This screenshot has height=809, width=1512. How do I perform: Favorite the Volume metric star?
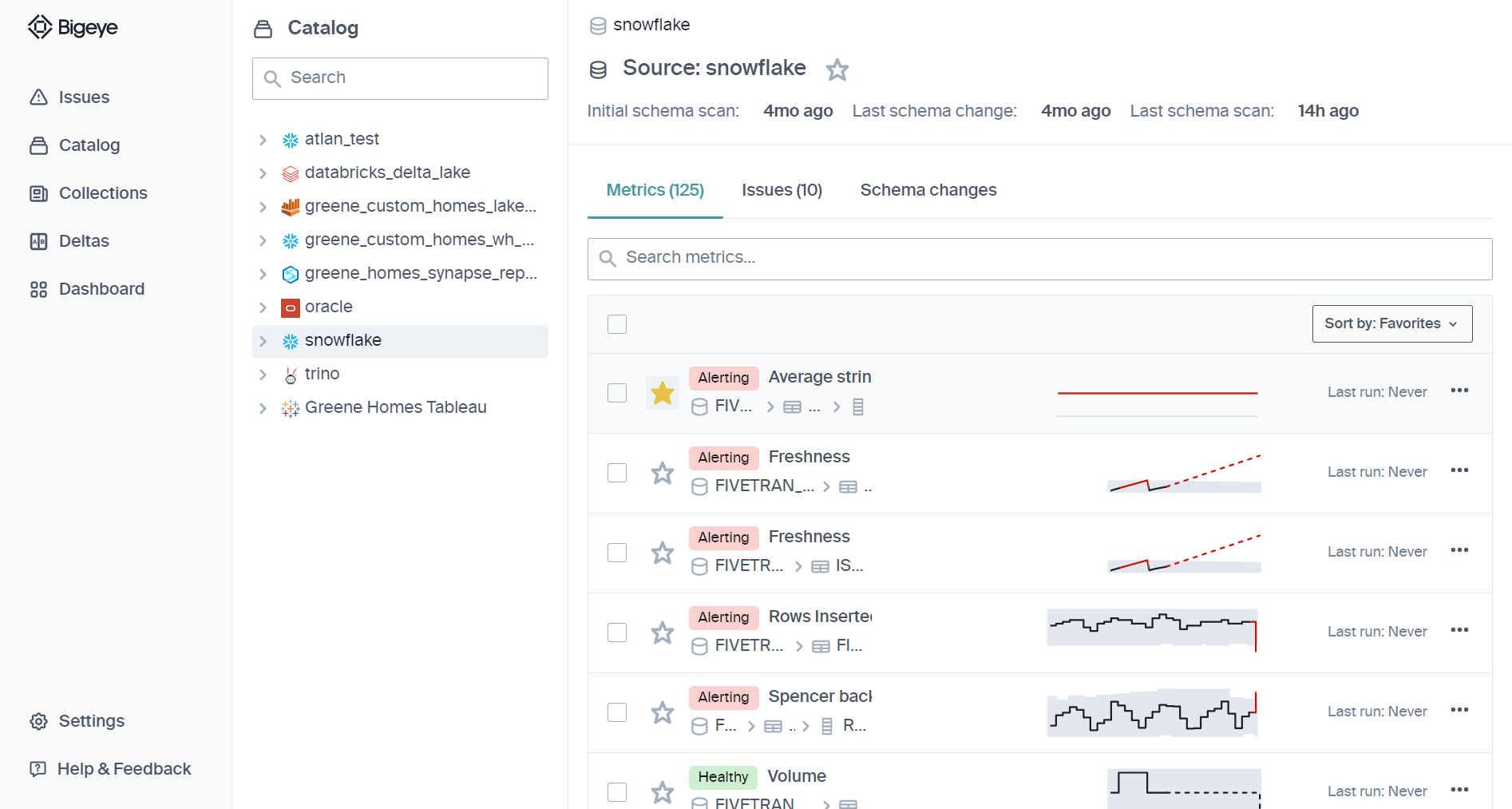coord(663,792)
